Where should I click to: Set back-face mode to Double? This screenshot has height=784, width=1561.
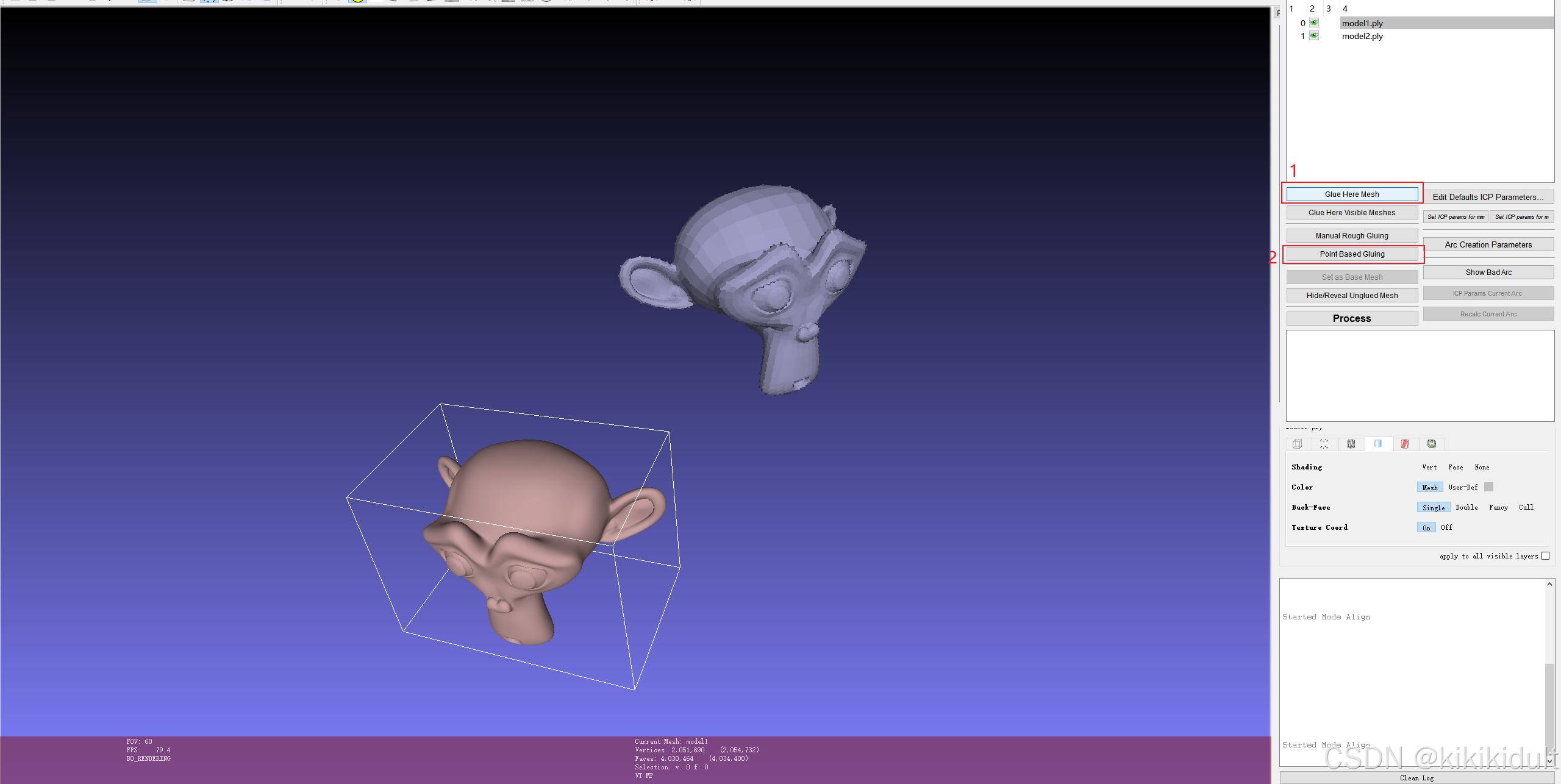(x=1466, y=507)
